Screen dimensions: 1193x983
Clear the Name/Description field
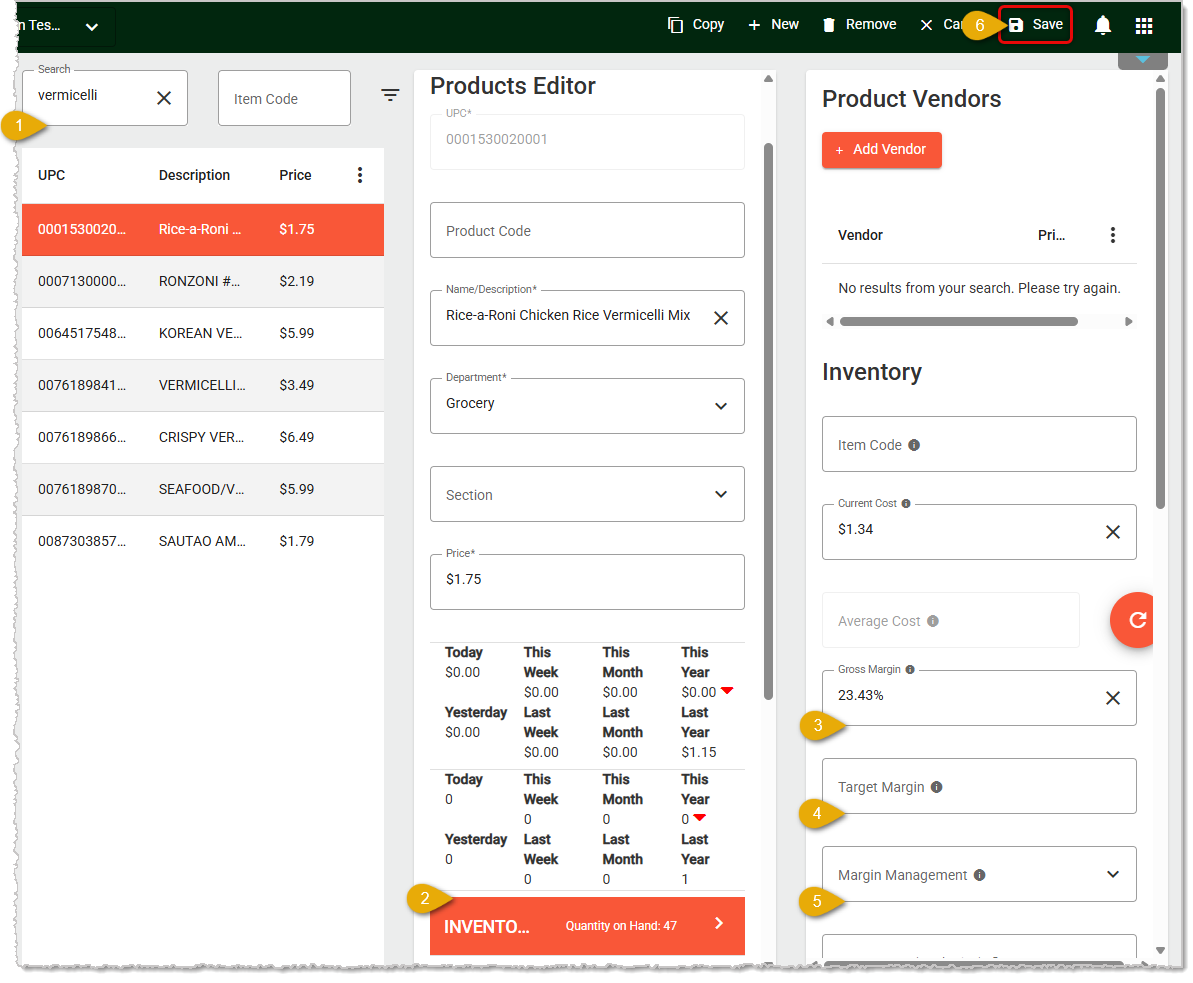point(721,318)
